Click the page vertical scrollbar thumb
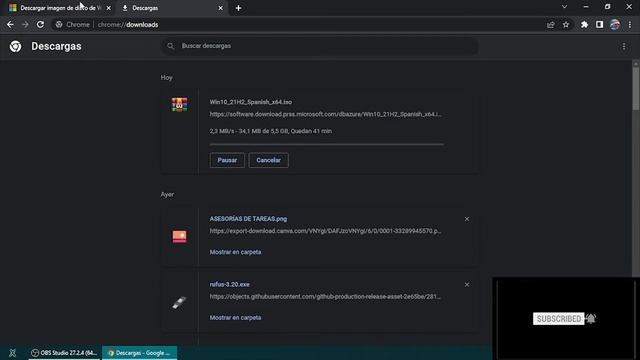The image size is (640, 360). [x=636, y=88]
